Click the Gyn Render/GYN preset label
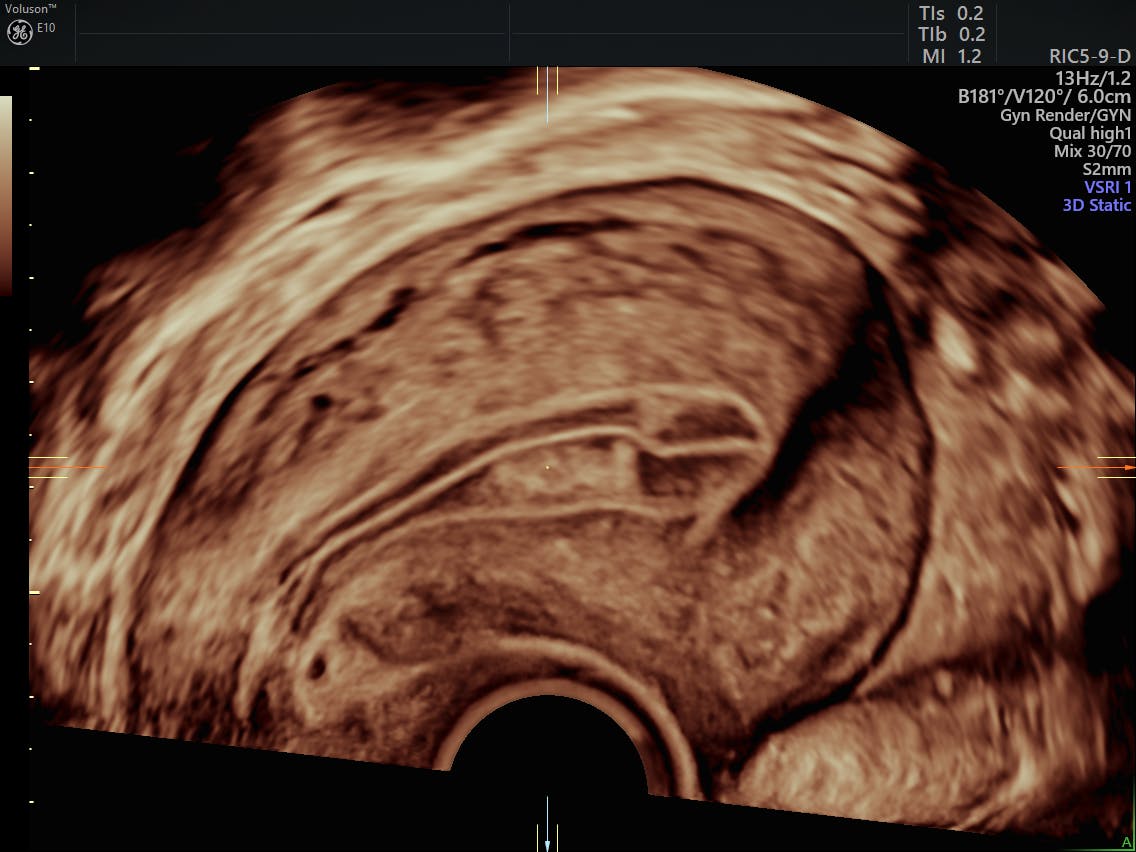 tap(1065, 115)
